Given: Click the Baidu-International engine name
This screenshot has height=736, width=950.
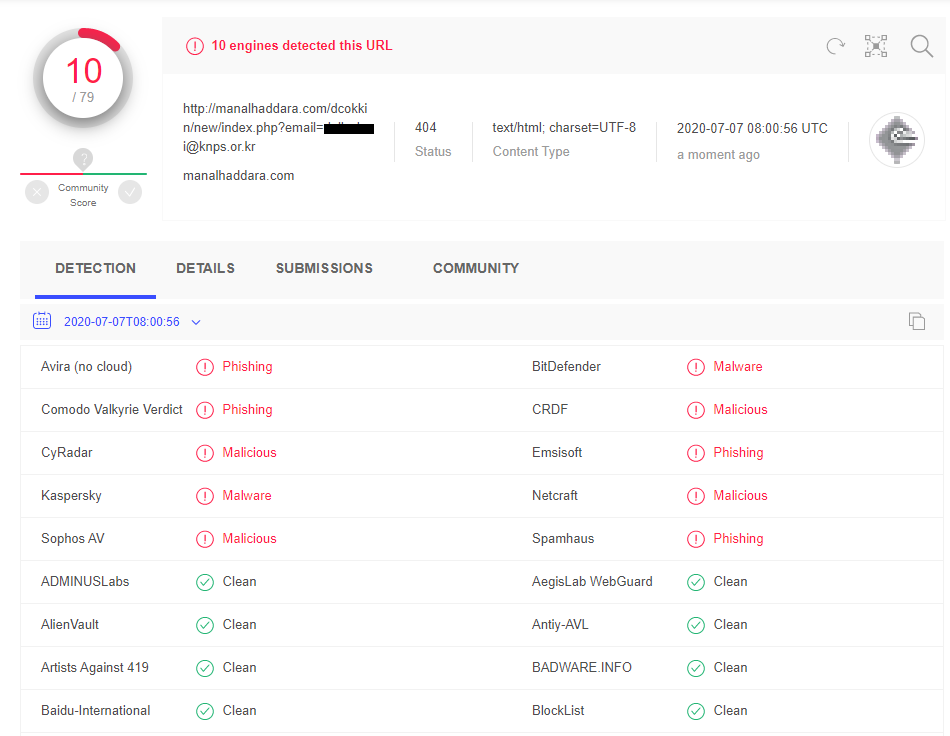Looking at the screenshot, I should pyautogui.click(x=96, y=711).
